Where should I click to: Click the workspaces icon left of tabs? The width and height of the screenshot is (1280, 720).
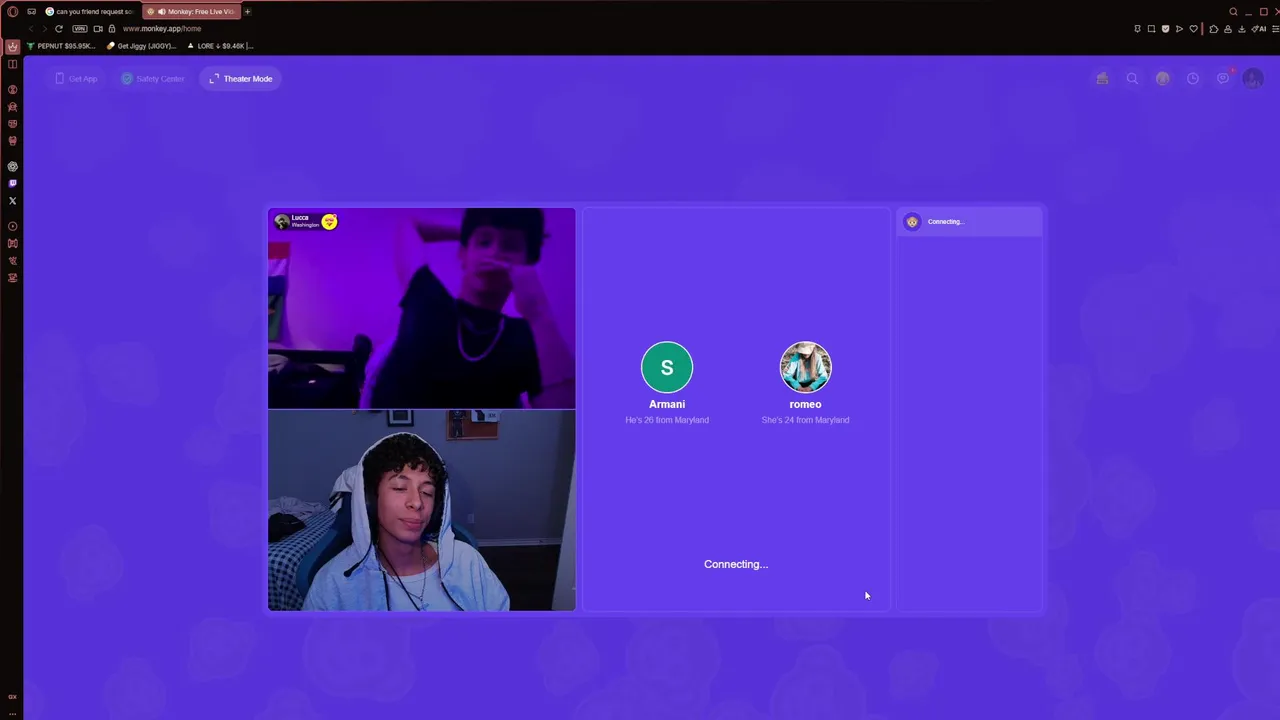[32, 11]
